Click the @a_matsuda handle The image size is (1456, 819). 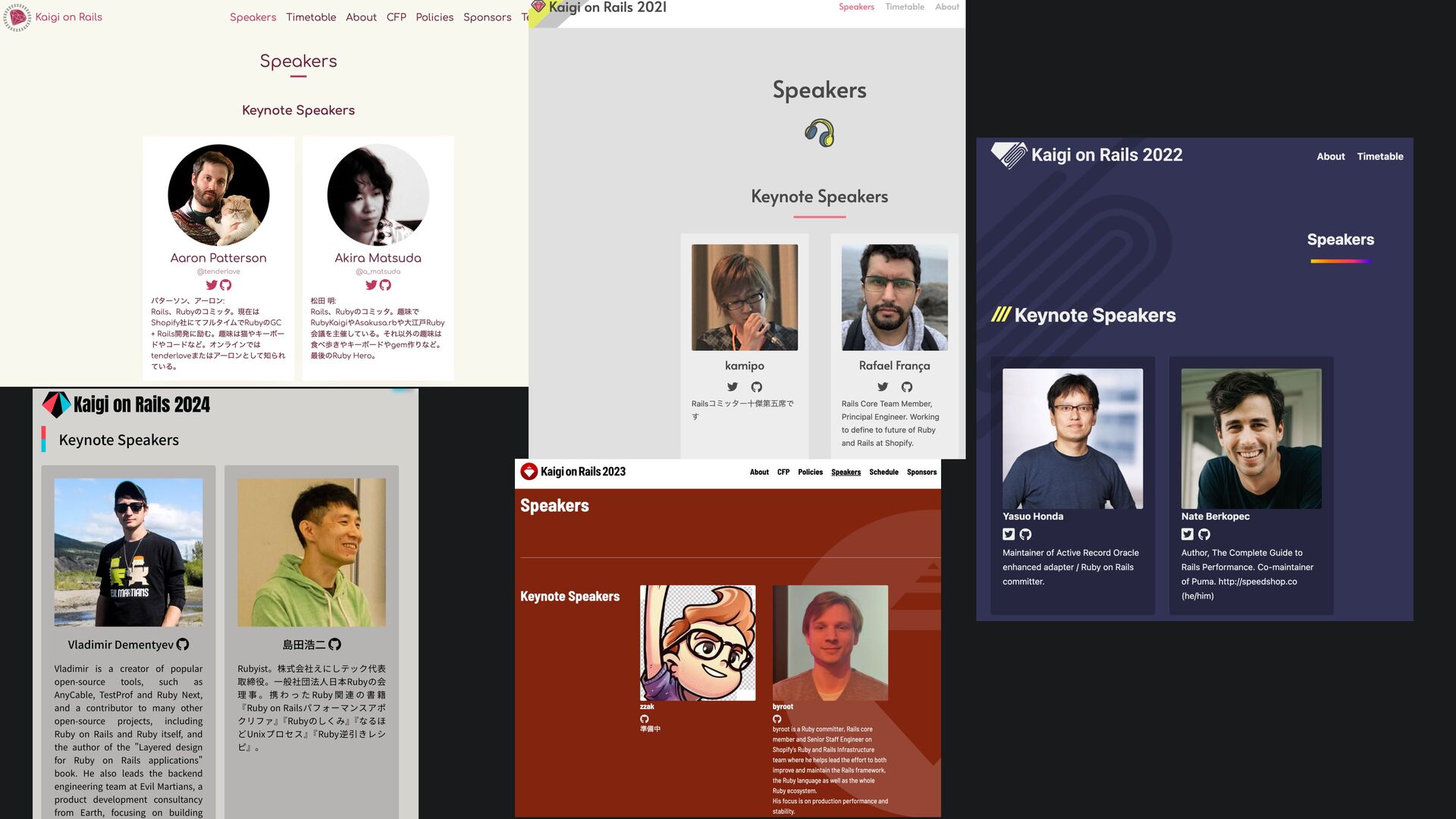(x=378, y=271)
